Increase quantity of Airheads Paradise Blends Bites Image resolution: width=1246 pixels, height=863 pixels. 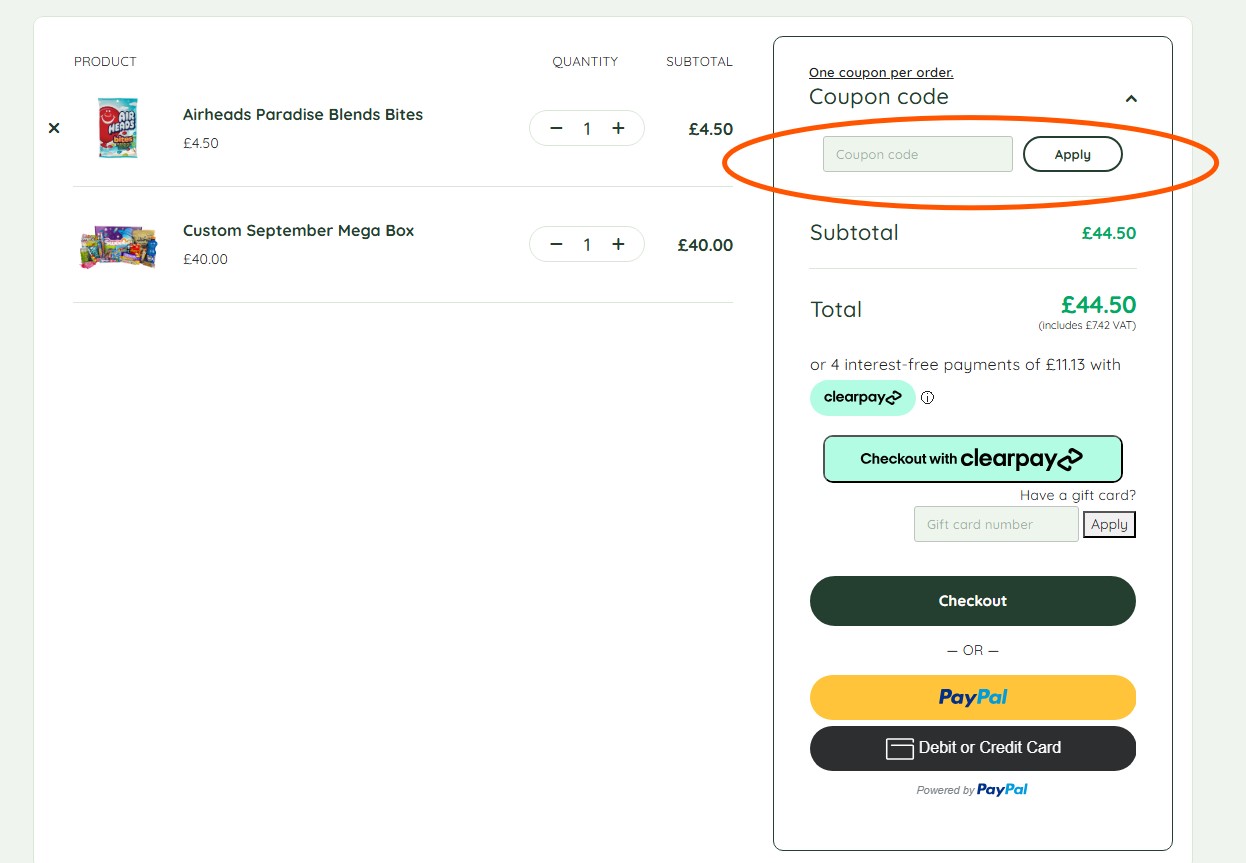click(x=618, y=128)
